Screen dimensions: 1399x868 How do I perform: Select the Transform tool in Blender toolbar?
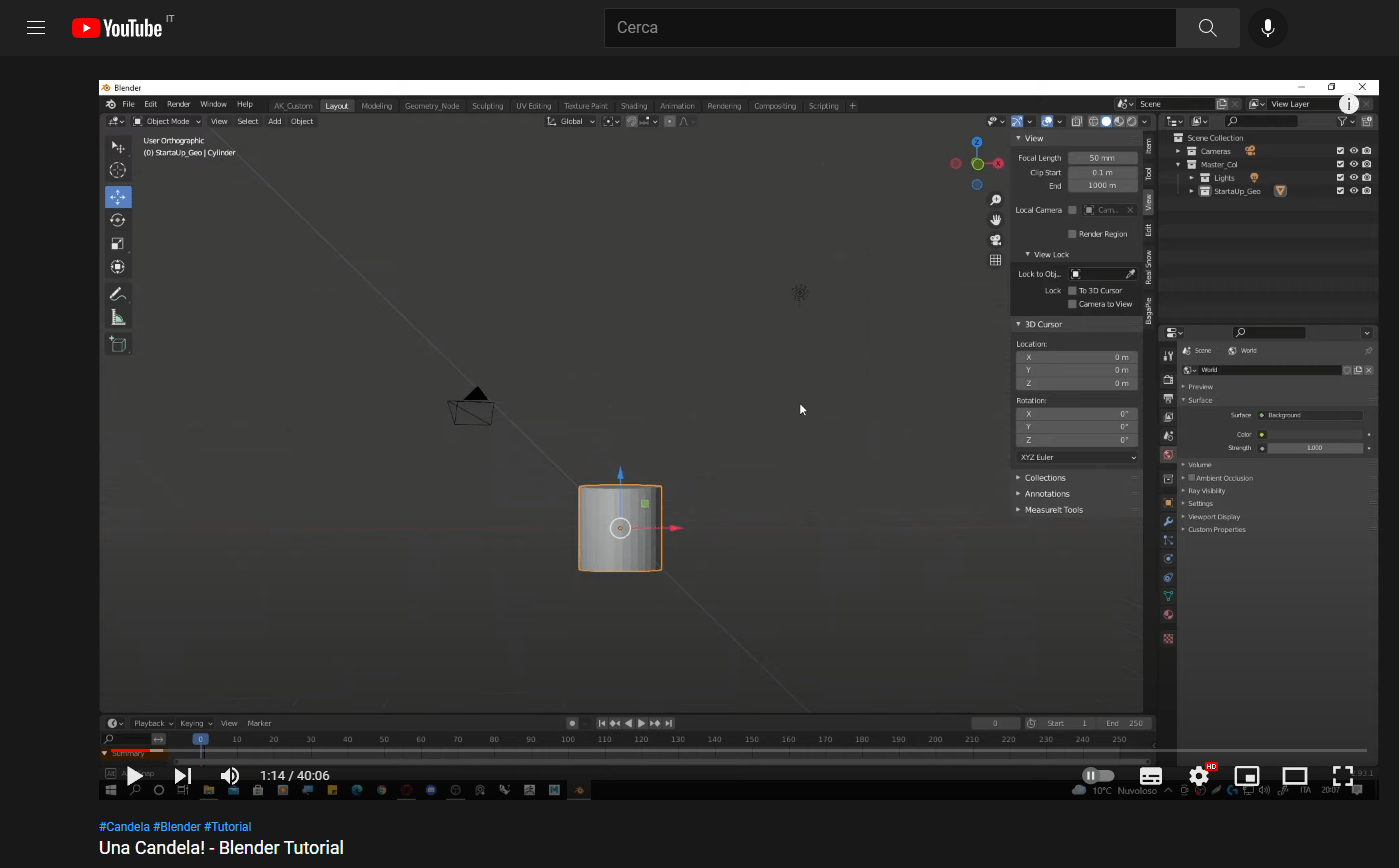click(118, 266)
